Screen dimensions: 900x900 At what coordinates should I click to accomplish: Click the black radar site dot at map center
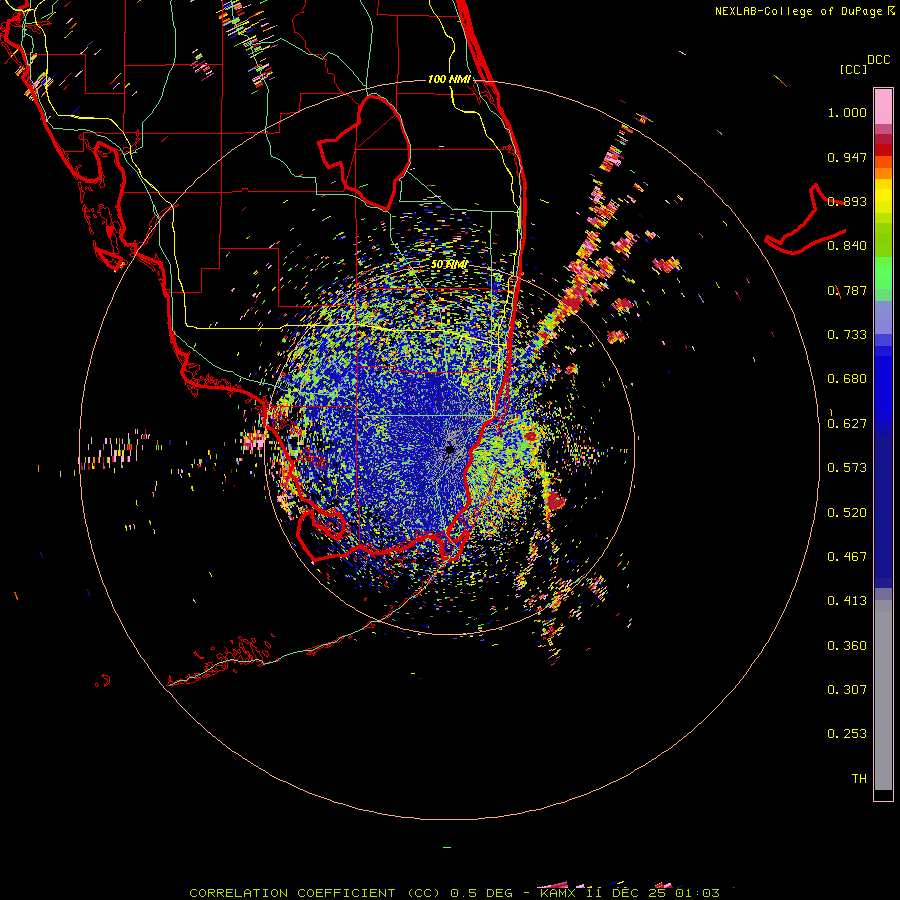point(450,449)
